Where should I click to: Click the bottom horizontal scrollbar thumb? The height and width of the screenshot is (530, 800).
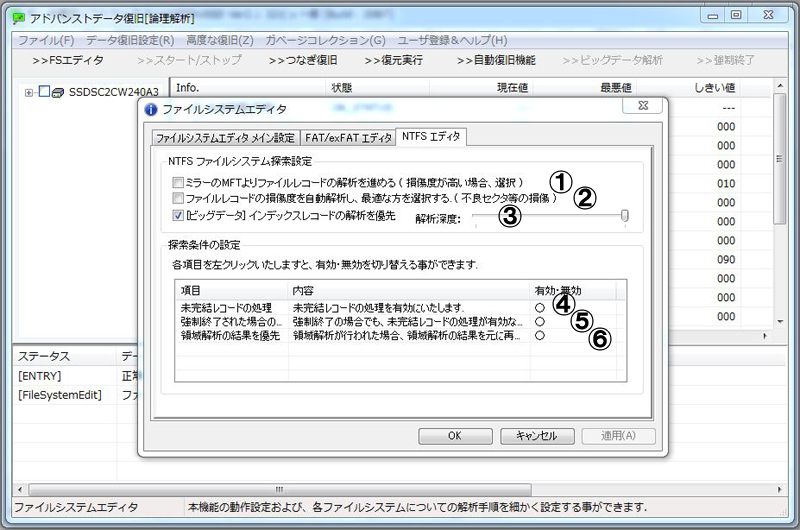tap(280, 490)
